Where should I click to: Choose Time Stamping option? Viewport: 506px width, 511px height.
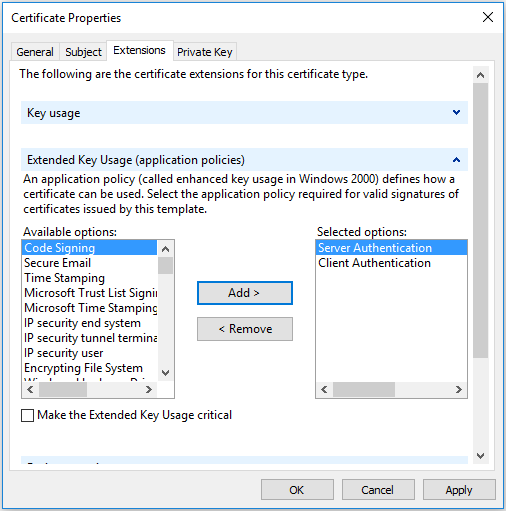click(x=89, y=278)
